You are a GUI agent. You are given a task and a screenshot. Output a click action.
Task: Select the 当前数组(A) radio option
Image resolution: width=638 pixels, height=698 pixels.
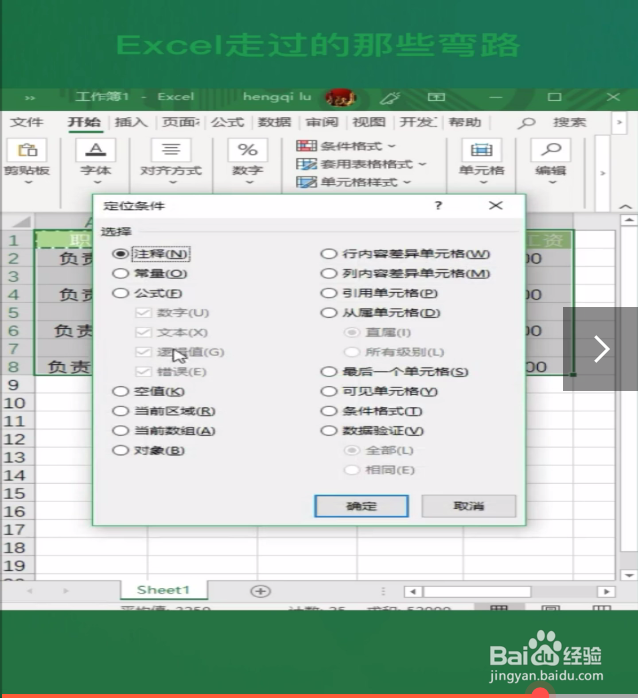click(x=120, y=430)
